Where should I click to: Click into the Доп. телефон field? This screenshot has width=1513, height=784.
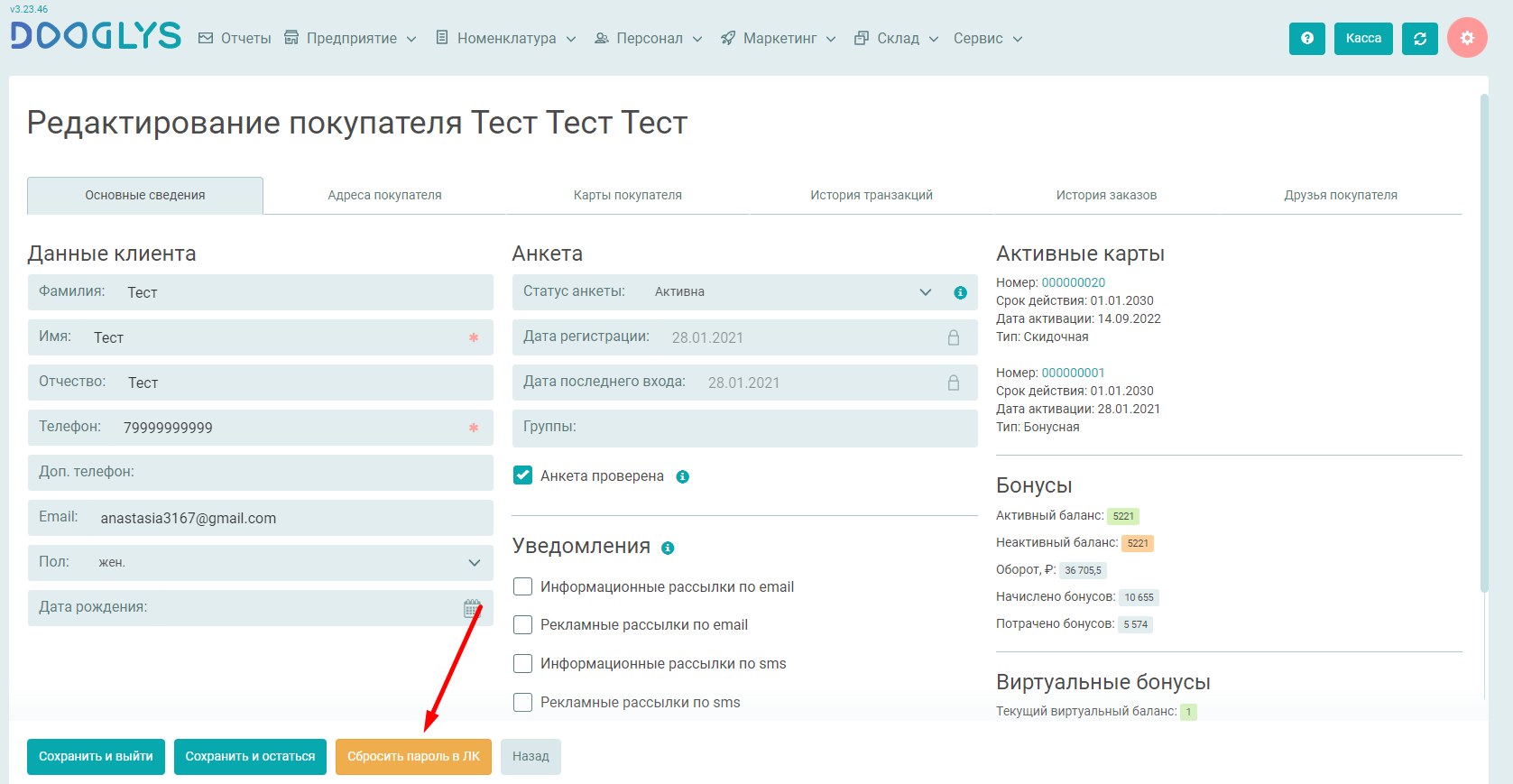(261, 473)
